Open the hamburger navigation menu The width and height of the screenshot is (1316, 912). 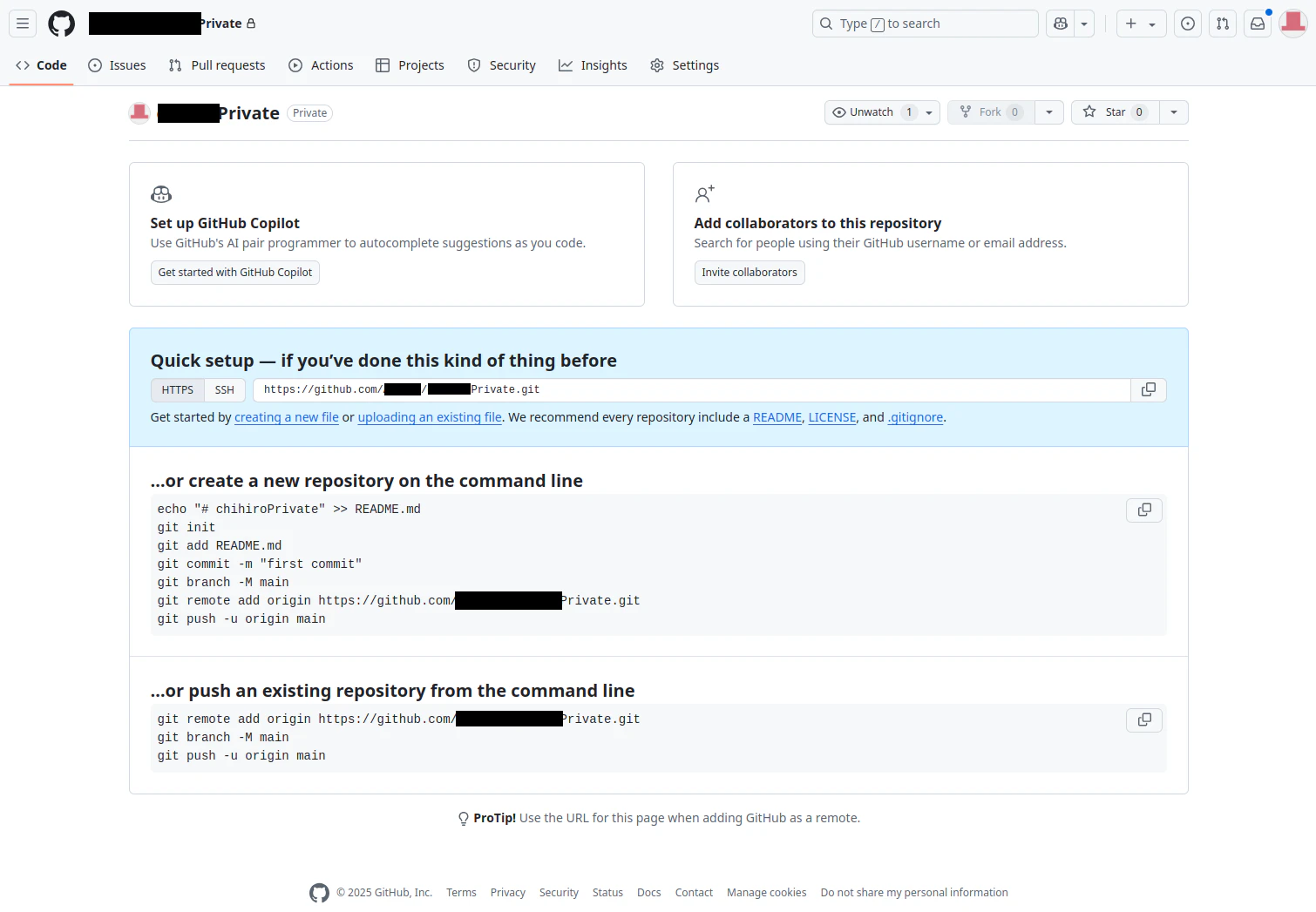pos(23,24)
